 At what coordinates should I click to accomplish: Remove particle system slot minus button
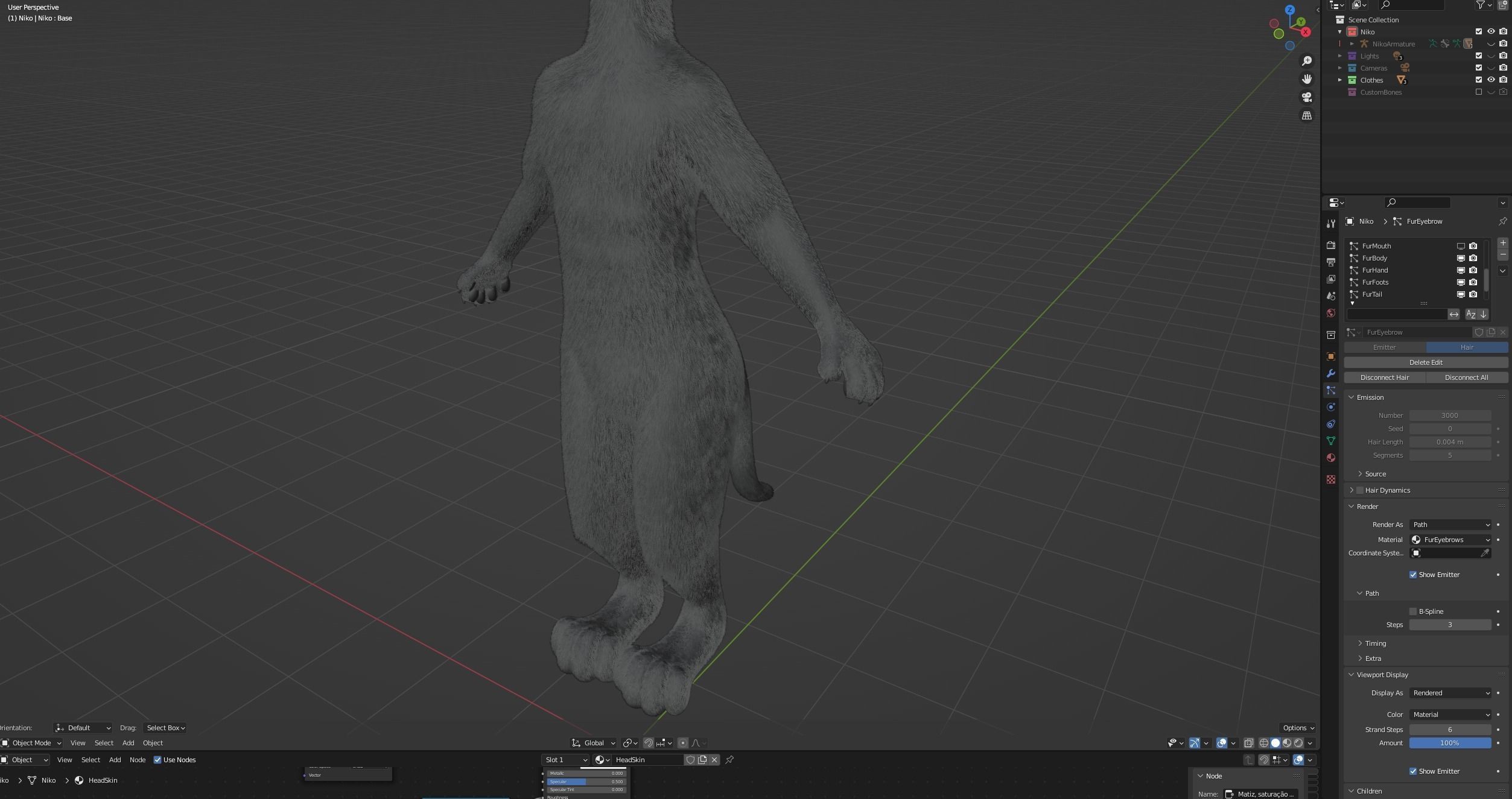pyautogui.click(x=1503, y=254)
